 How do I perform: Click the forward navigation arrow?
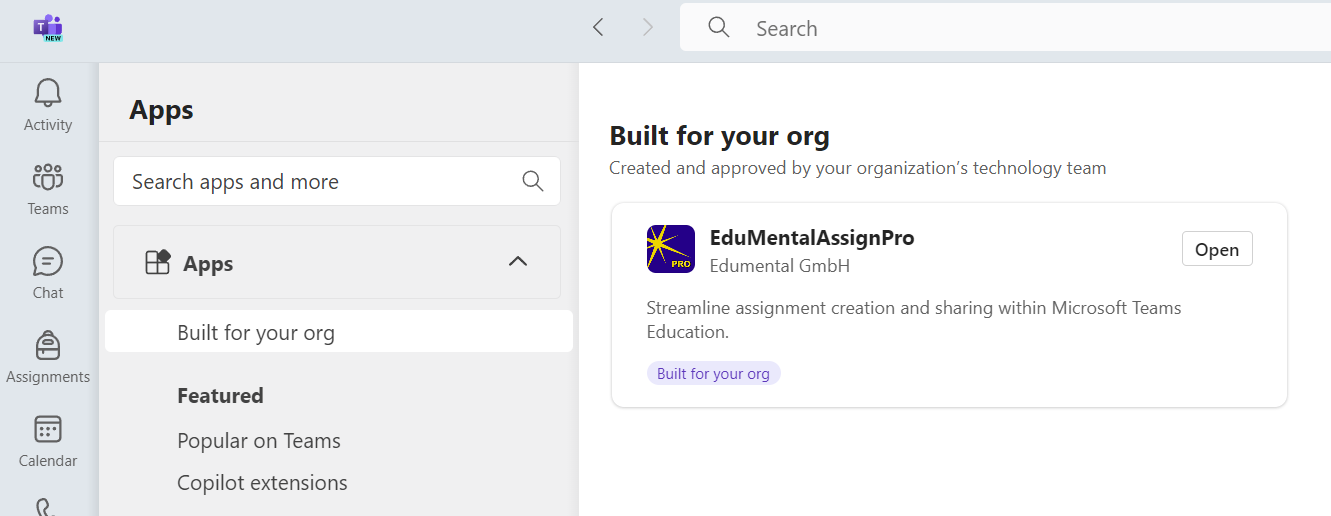(647, 28)
